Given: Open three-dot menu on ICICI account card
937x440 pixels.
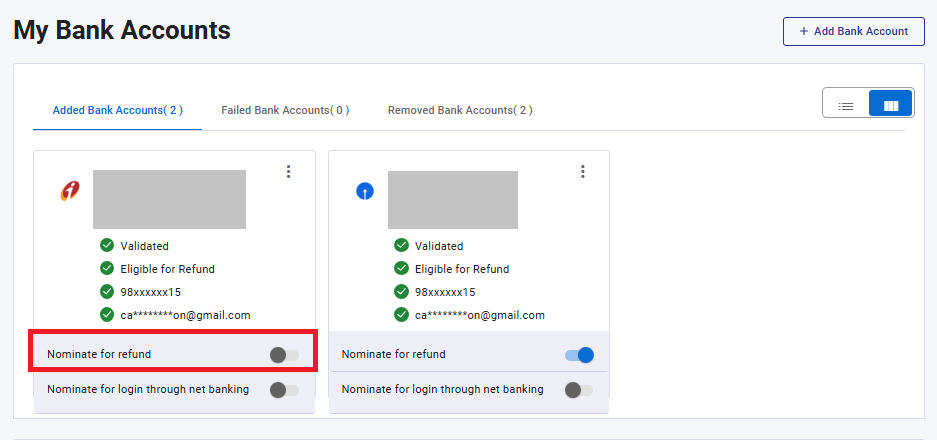Looking at the screenshot, I should [x=288, y=172].
